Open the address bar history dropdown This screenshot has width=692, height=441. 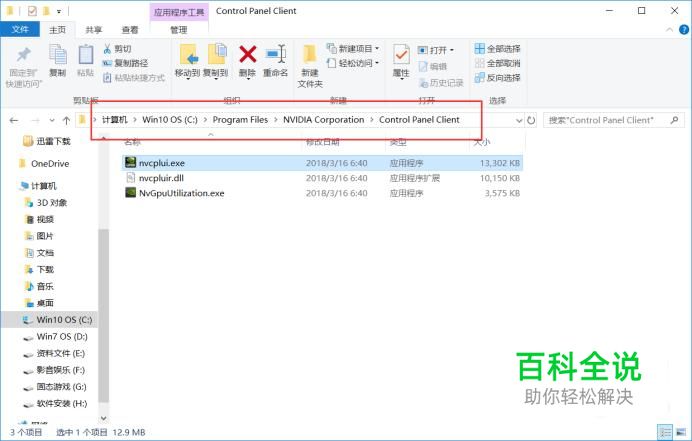click(519, 120)
